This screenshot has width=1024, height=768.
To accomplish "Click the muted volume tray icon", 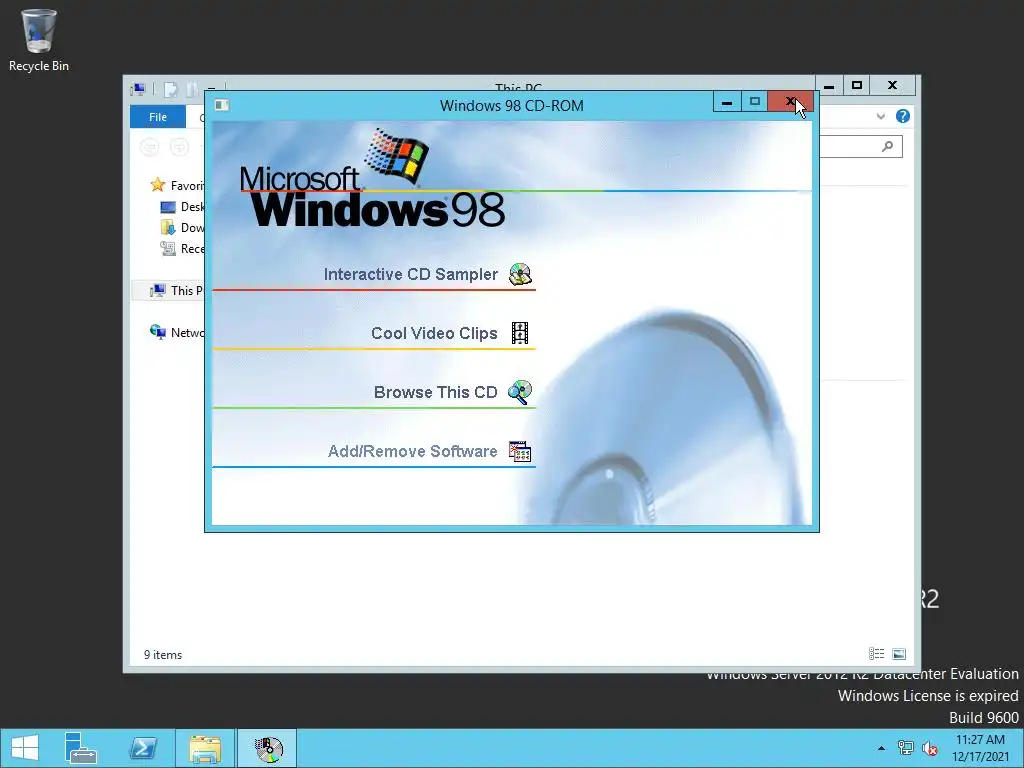I will click(x=929, y=748).
